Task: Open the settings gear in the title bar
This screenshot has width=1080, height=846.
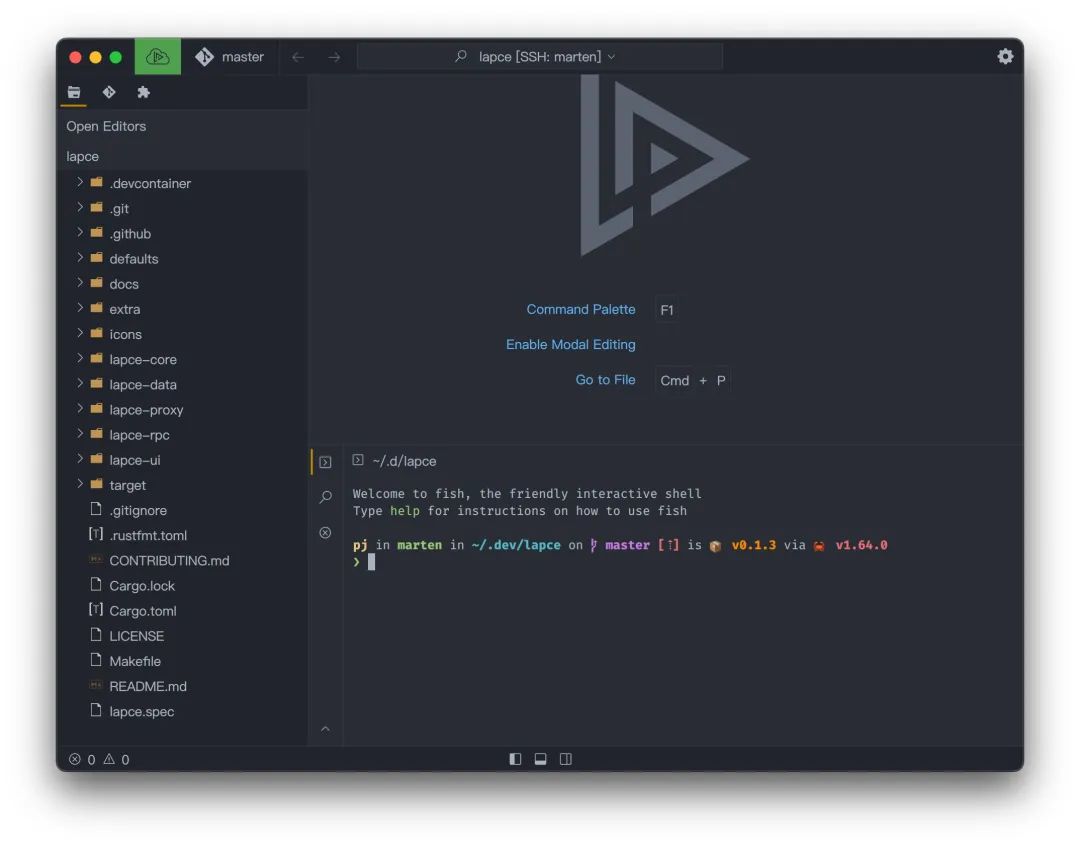Action: 1005,57
